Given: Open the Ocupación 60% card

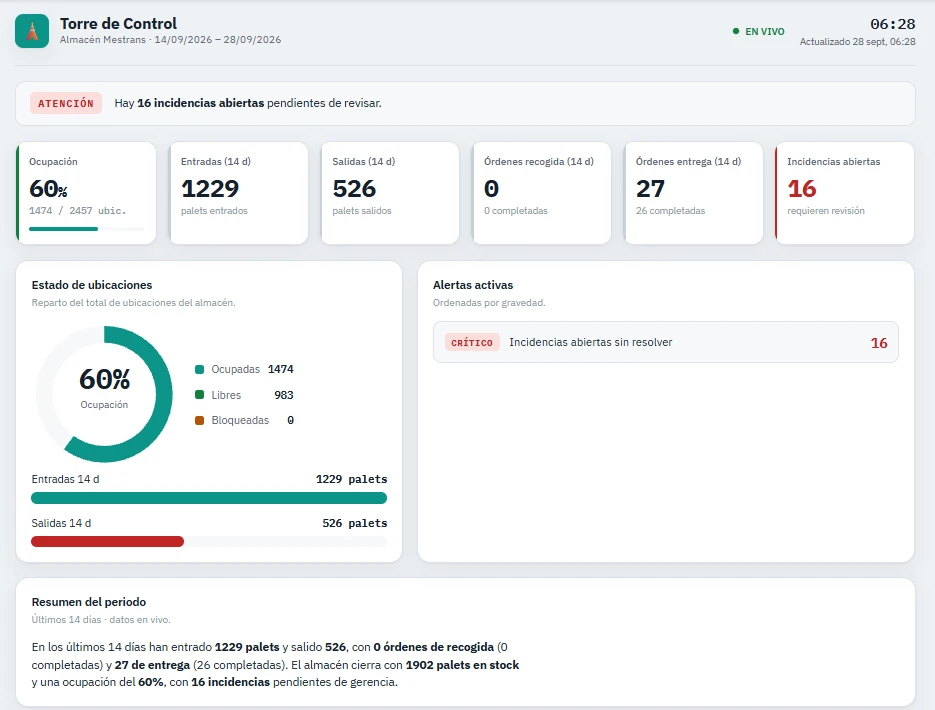Looking at the screenshot, I should click(x=86, y=193).
